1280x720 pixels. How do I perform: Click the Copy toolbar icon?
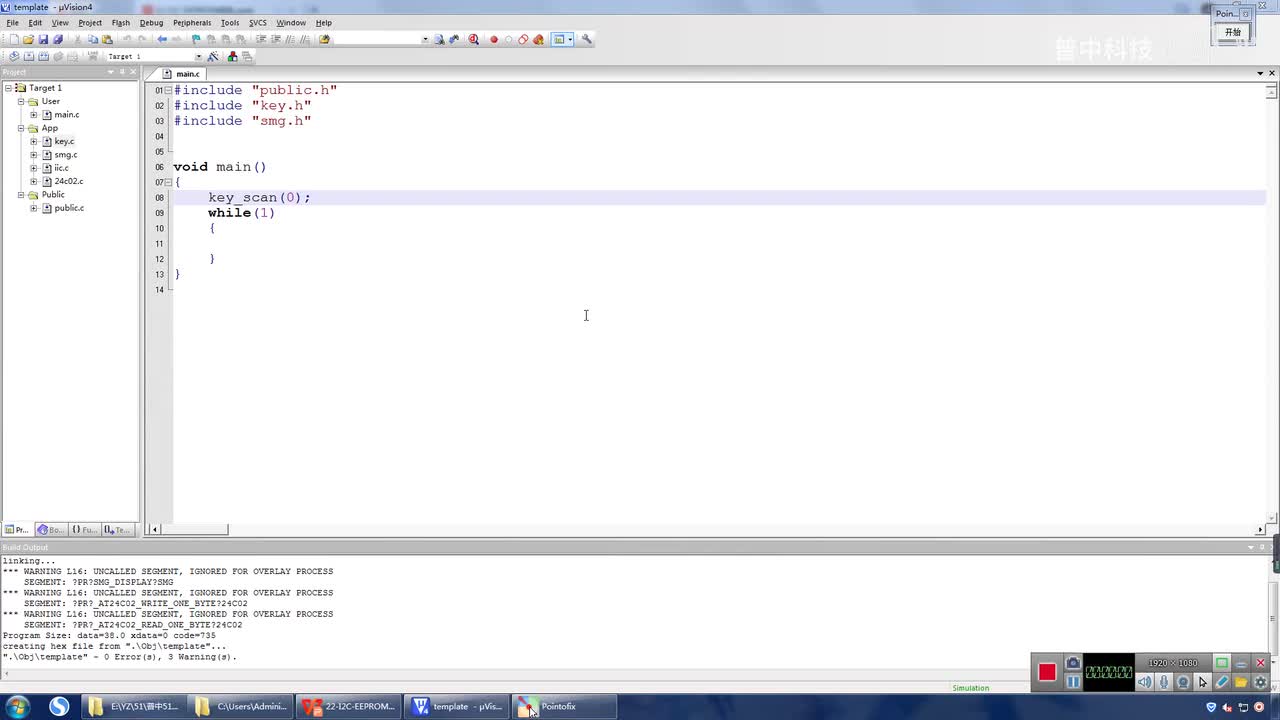[93, 40]
